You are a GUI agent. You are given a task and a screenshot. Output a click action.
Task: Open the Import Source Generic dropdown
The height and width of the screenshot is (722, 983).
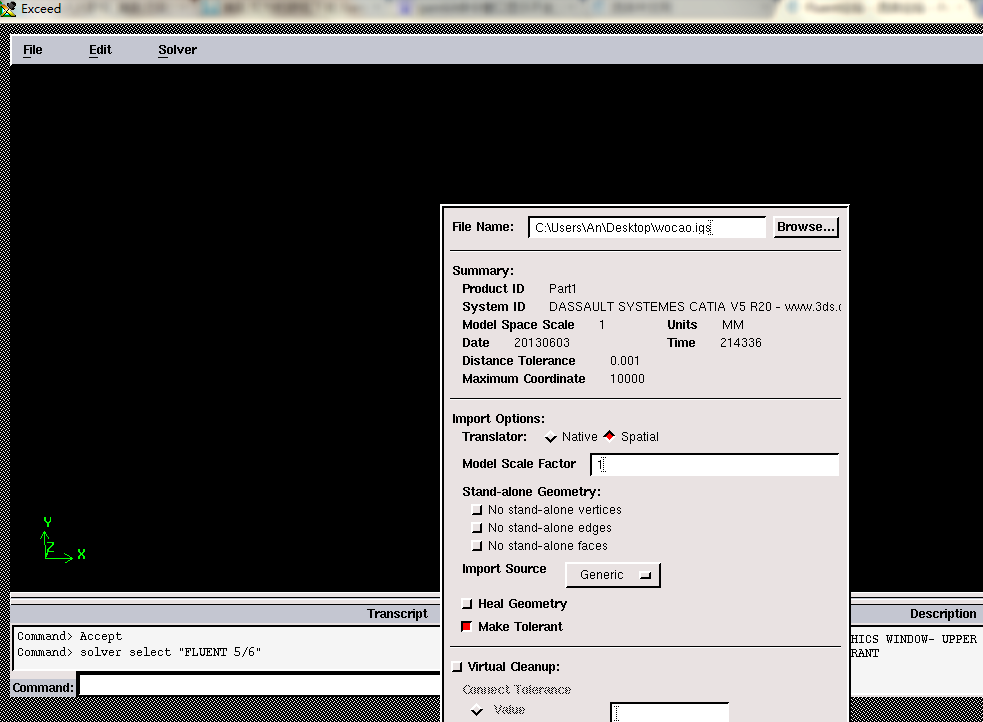tap(613, 575)
